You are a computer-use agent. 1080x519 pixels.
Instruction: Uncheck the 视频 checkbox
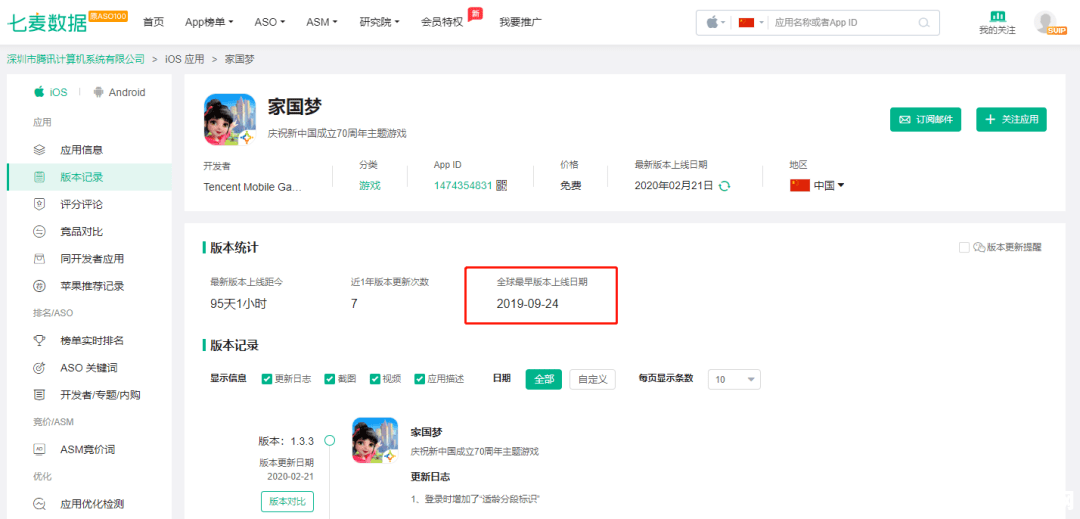coord(375,379)
